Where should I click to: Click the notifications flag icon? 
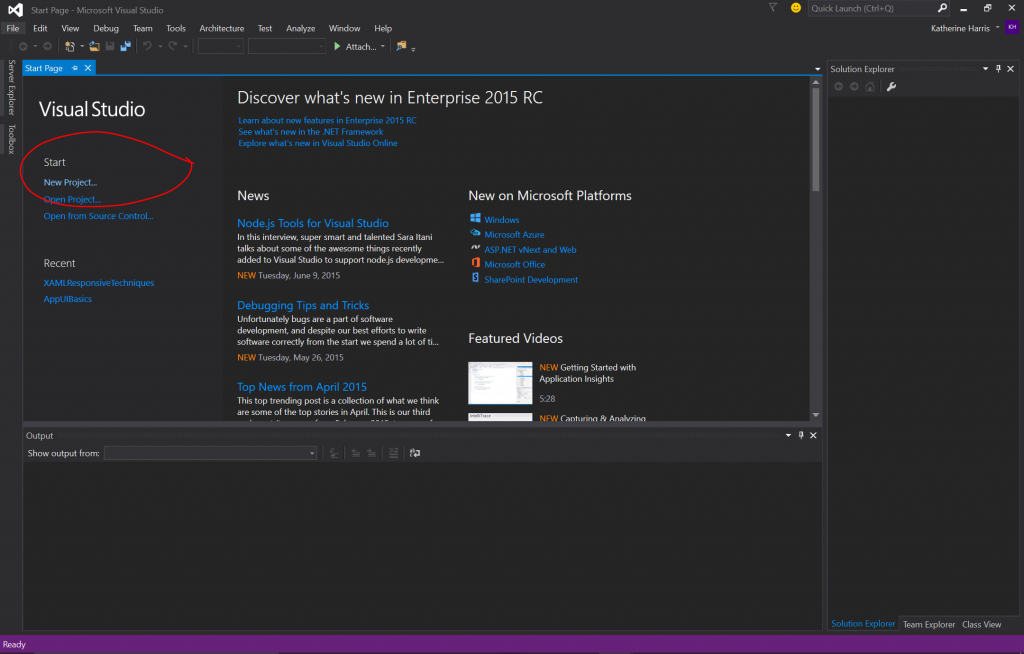pos(773,8)
